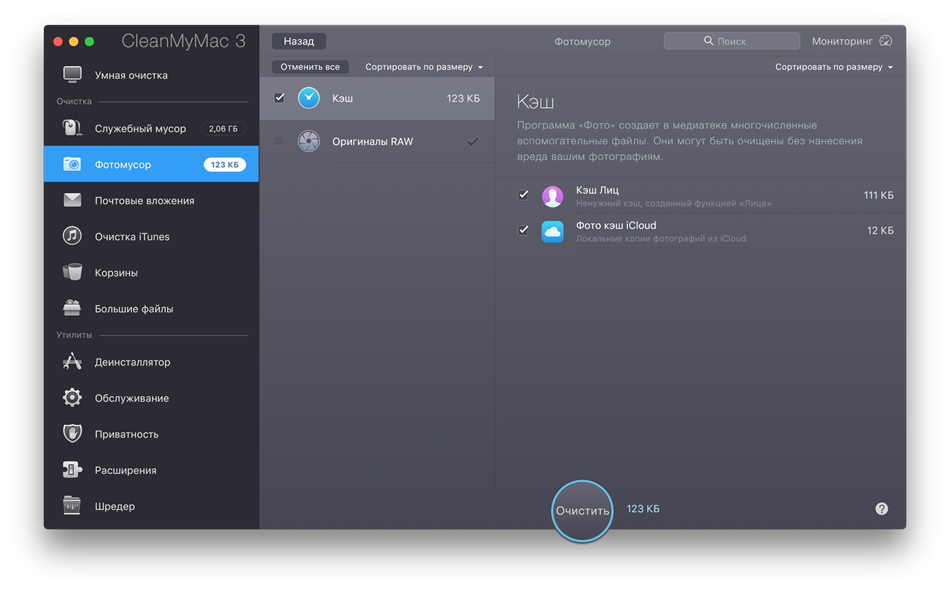950x591 pixels.
Task: Open help with the question mark icon
Action: click(882, 509)
